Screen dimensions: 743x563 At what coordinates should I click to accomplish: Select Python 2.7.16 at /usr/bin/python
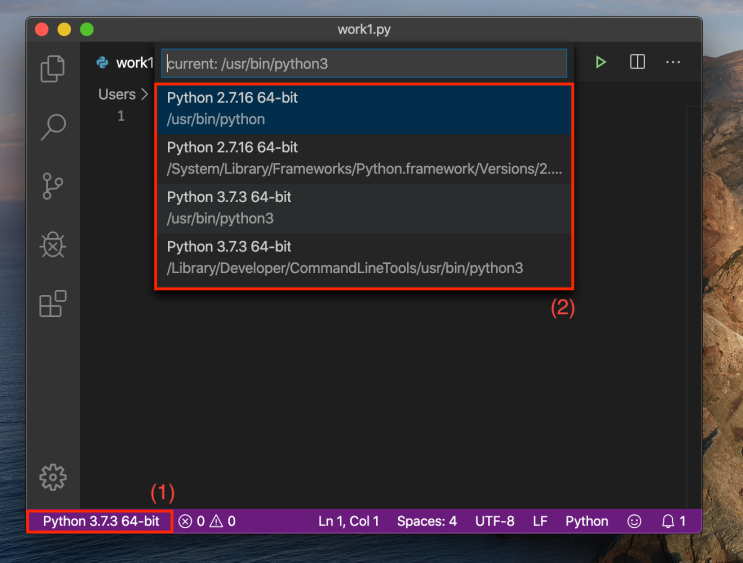(364, 109)
